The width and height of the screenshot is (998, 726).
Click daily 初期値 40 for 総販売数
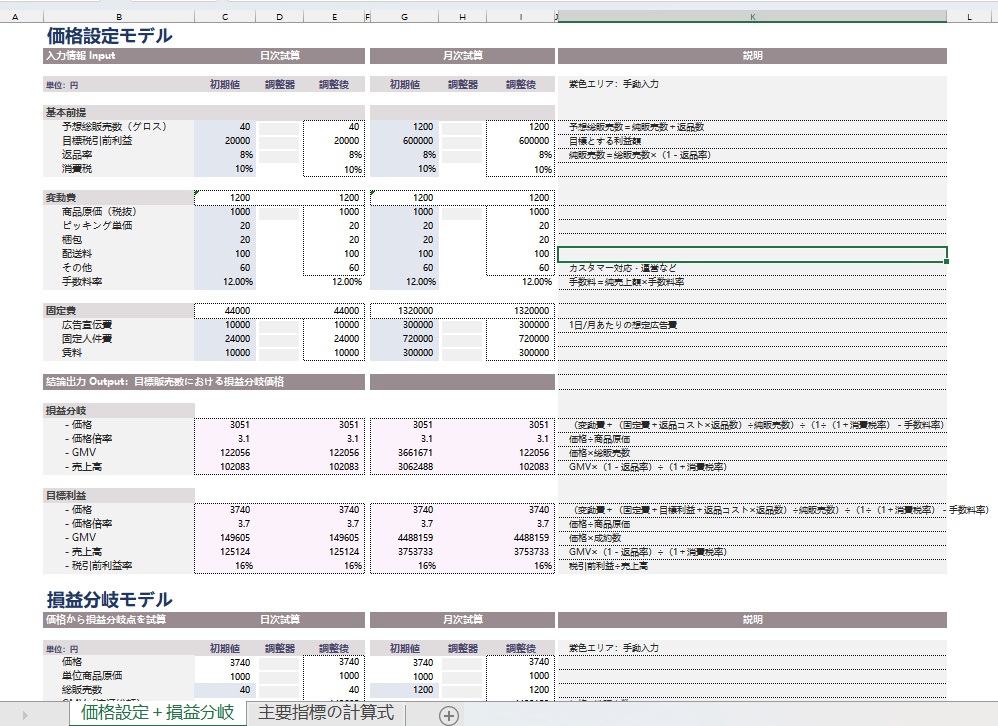click(225, 690)
